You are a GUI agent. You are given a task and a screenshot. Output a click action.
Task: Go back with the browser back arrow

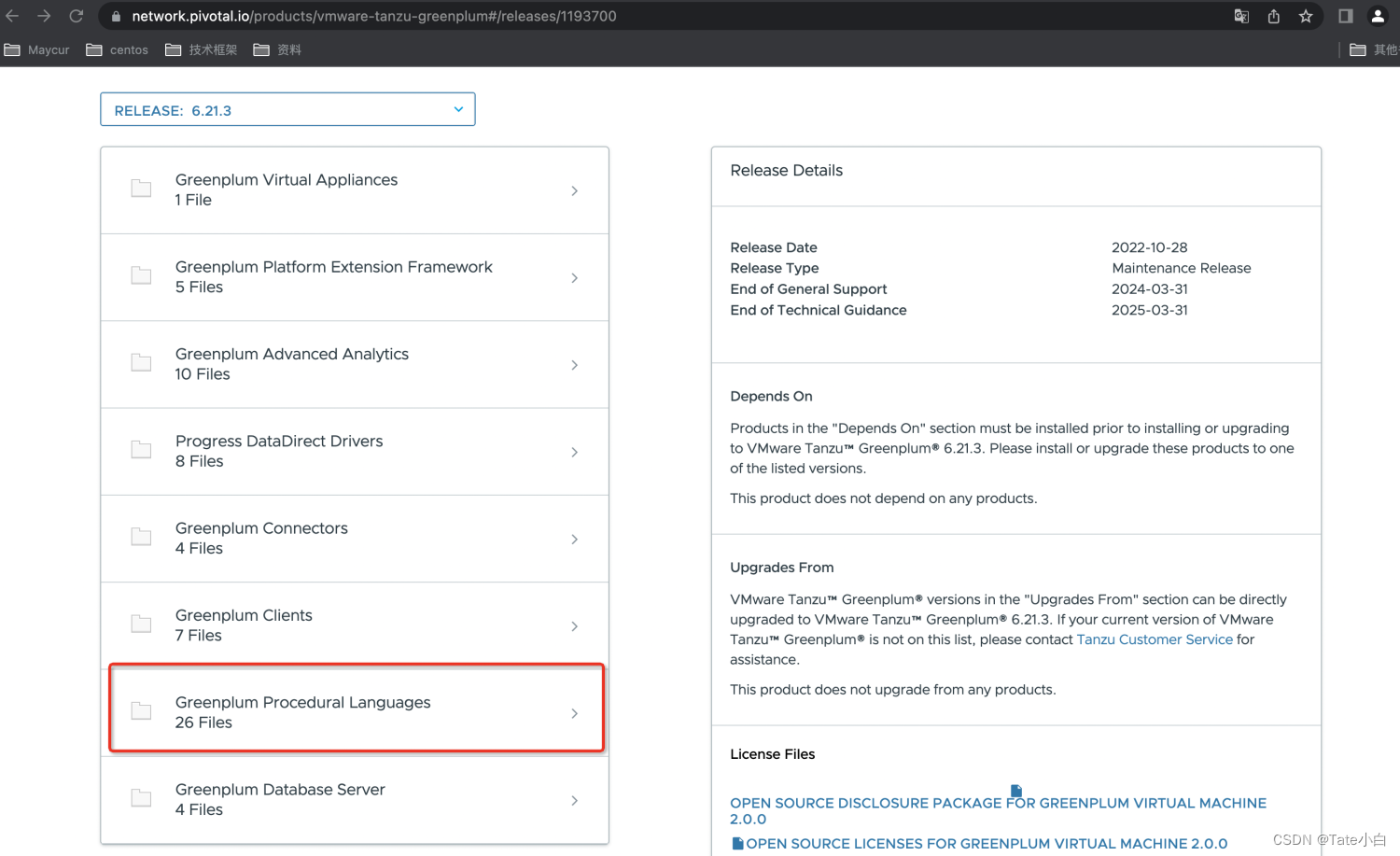(x=12, y=16)
